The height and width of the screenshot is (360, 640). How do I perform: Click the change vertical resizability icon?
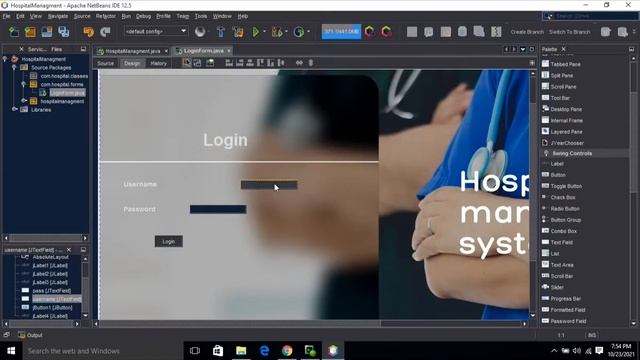[x=311, y=63]
